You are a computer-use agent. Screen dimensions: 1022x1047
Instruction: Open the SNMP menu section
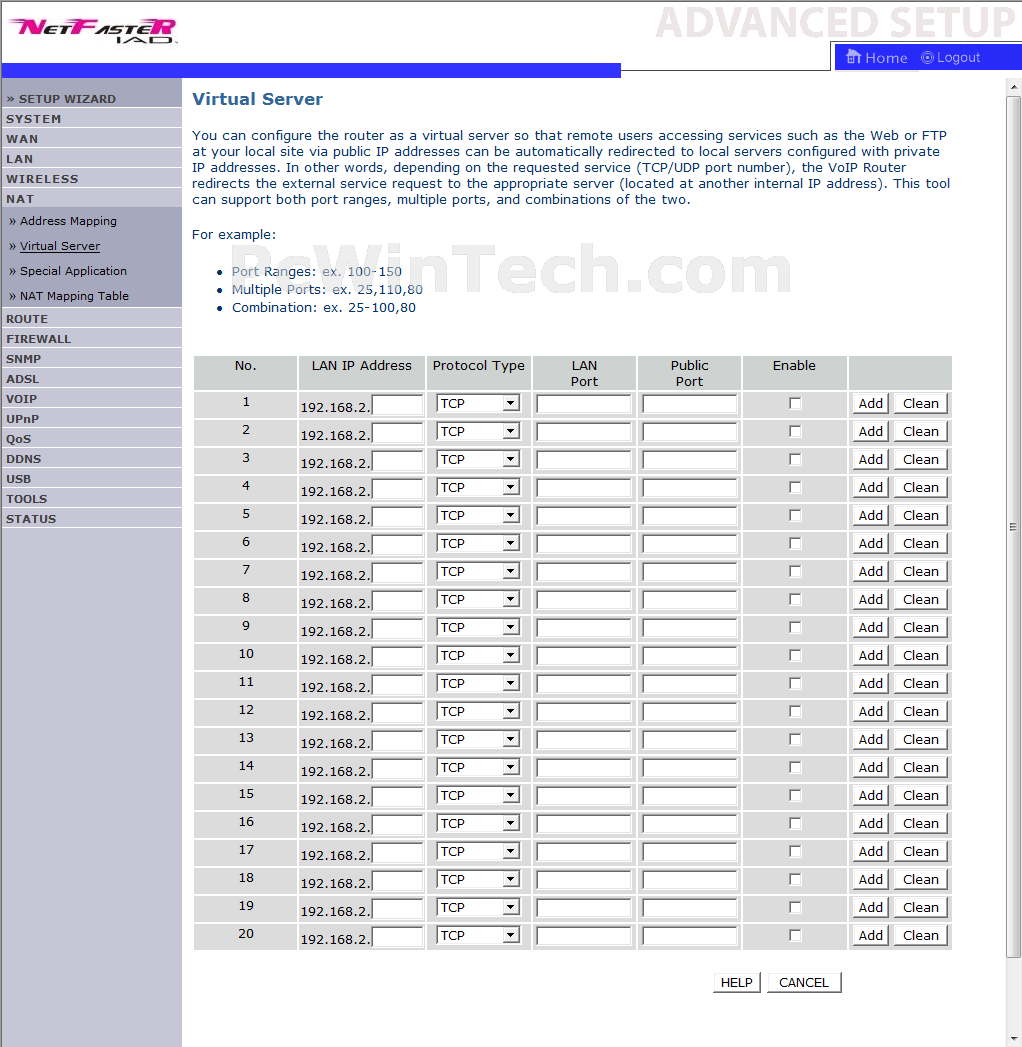tap(23, 359)
